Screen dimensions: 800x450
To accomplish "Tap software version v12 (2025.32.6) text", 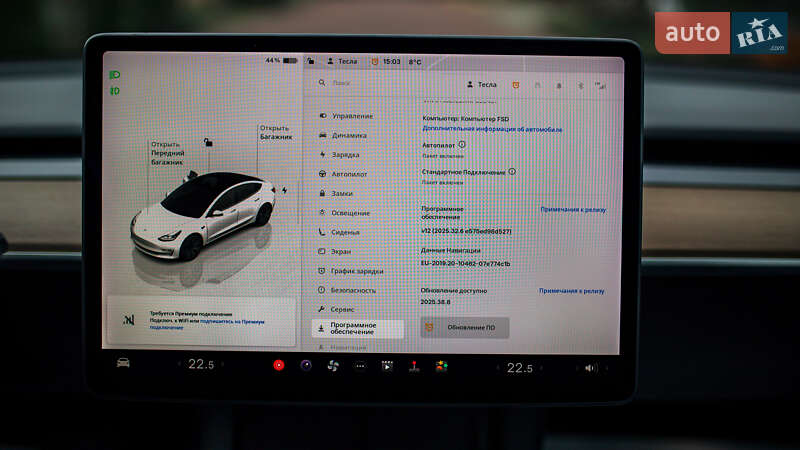I will coord(466,231).
